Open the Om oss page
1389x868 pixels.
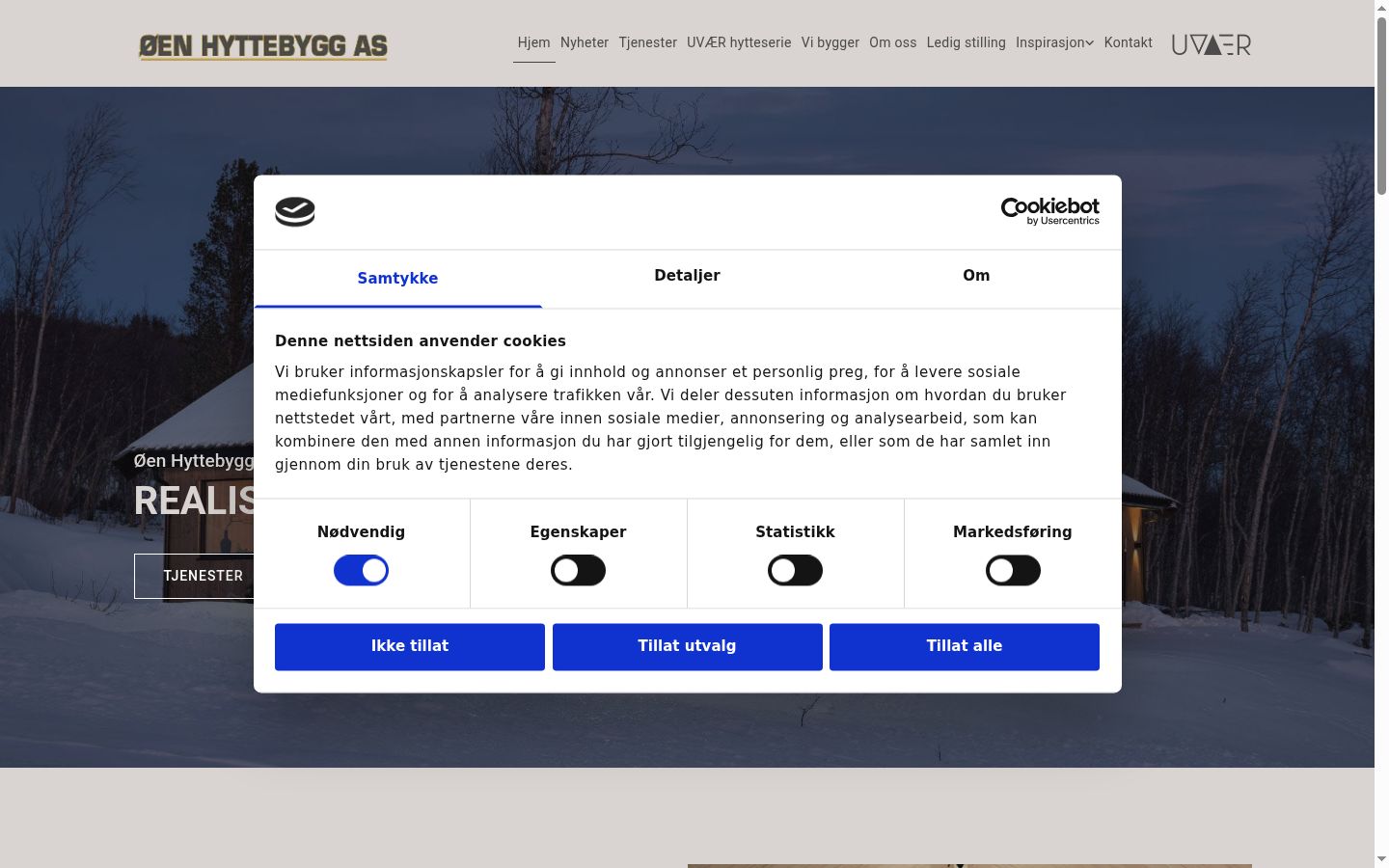[892, 42]
